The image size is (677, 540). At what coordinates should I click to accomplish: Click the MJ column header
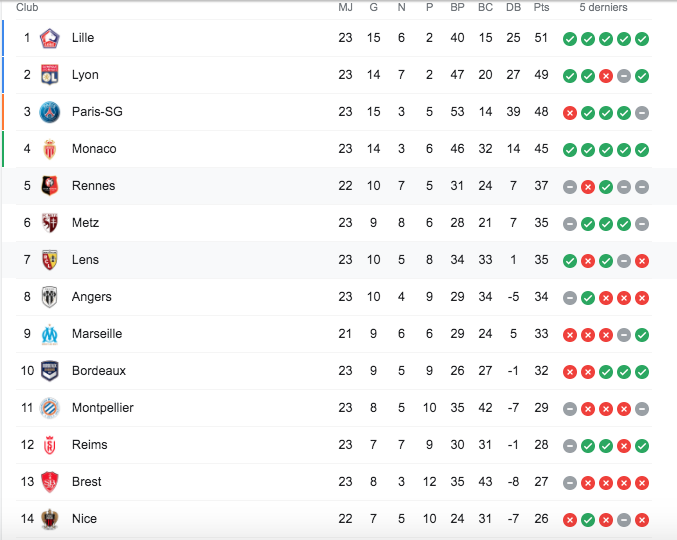coord(346,8)
